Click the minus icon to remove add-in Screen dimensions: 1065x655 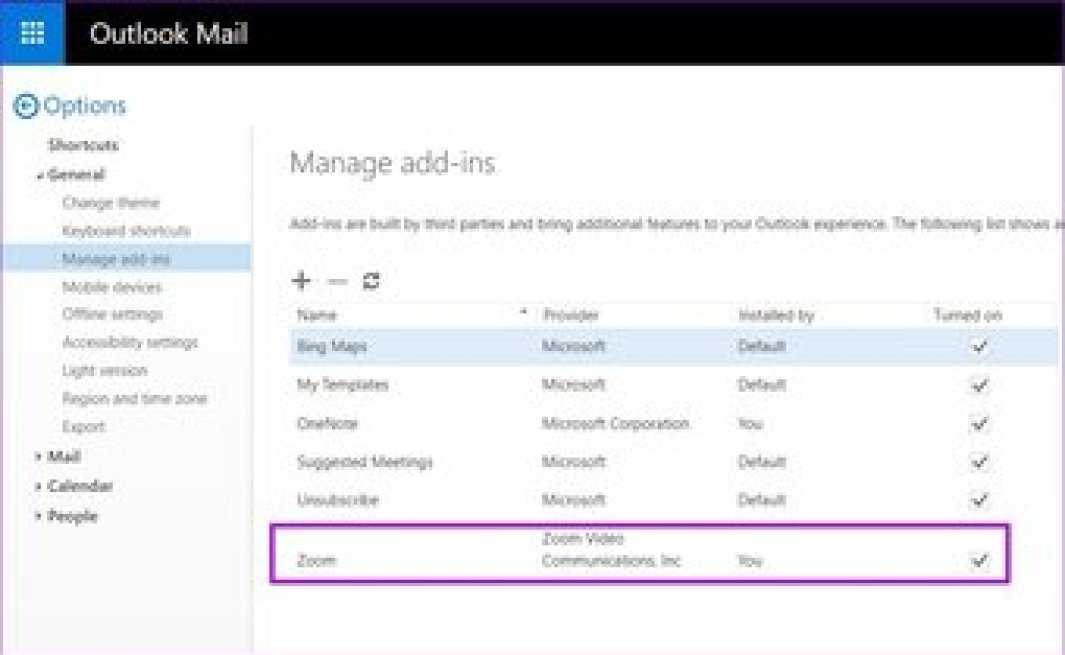[x=337, y=281]
